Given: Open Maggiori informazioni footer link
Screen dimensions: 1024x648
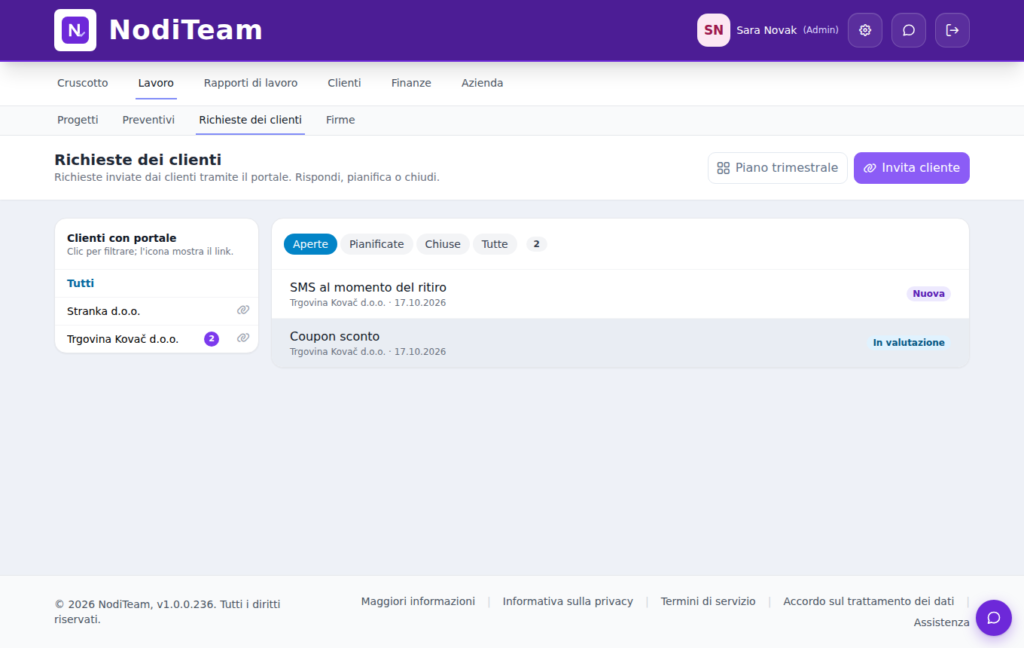Looking at the screenshot, I should [418, 602].
